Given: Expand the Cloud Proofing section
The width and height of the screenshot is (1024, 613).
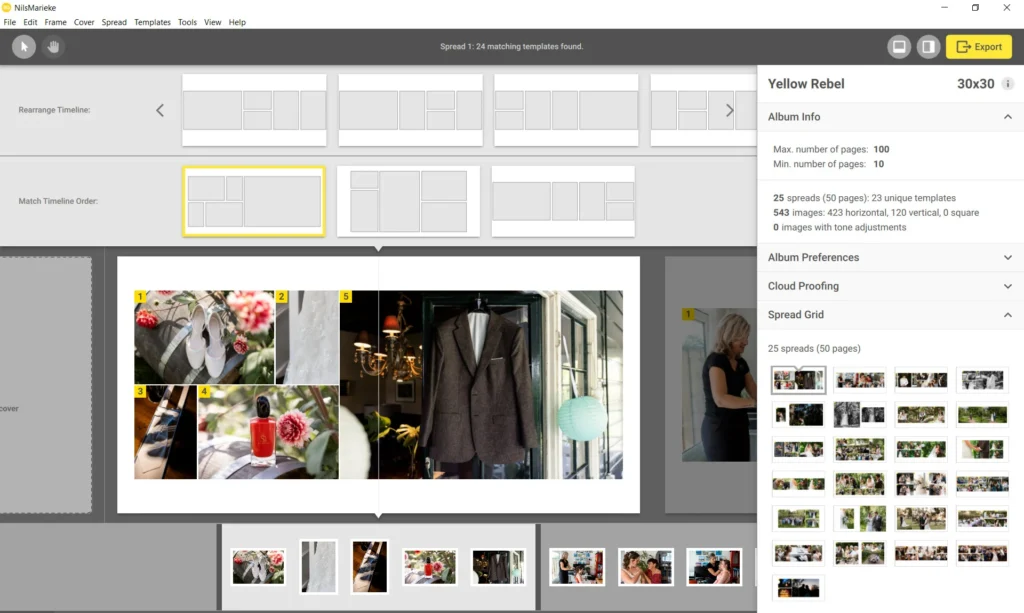Looking at the screenshot, I should point(1007,286).
